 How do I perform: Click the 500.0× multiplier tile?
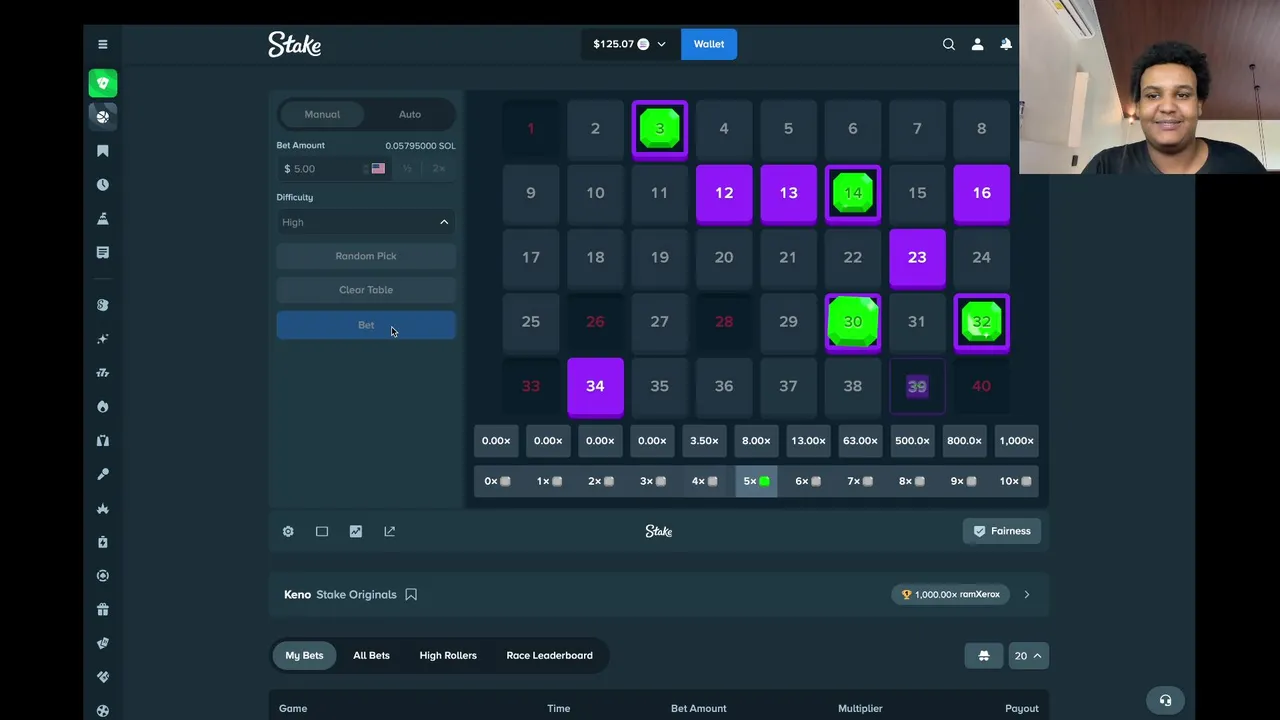point(912,441)
